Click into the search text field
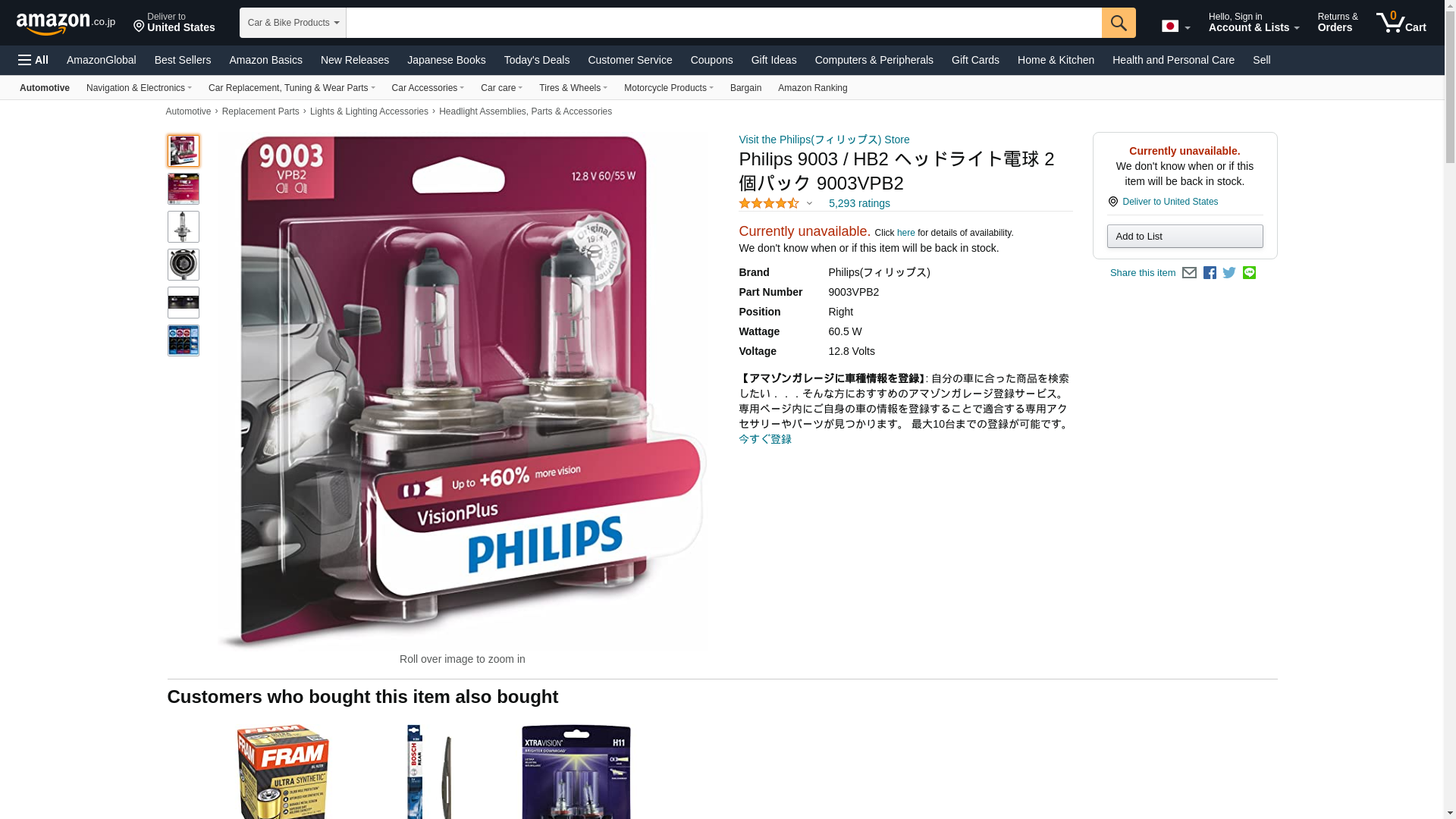This screenshot has height=819, width=1456. [724, 23]
